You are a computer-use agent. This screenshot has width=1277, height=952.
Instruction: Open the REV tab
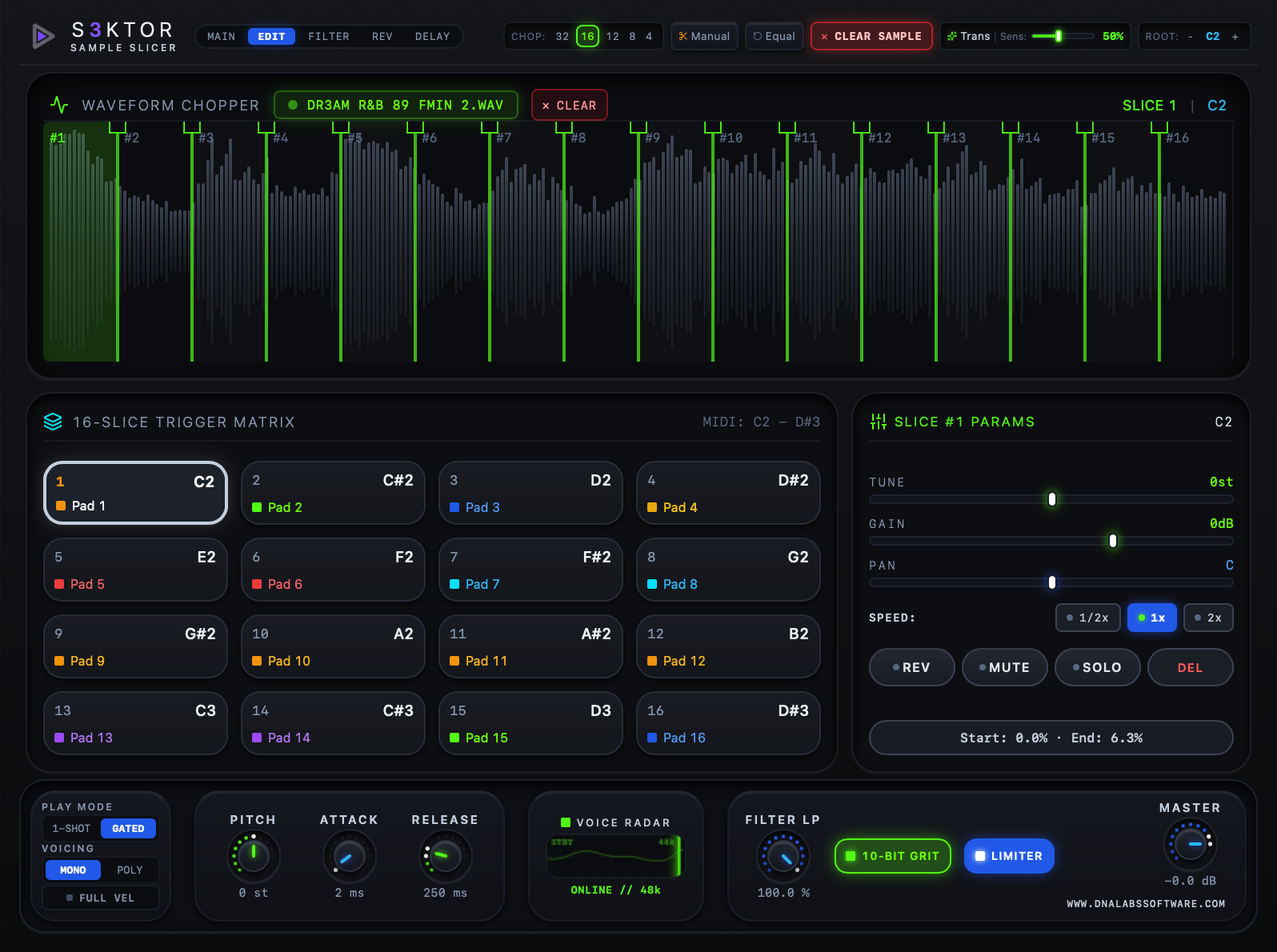point(382,37)
